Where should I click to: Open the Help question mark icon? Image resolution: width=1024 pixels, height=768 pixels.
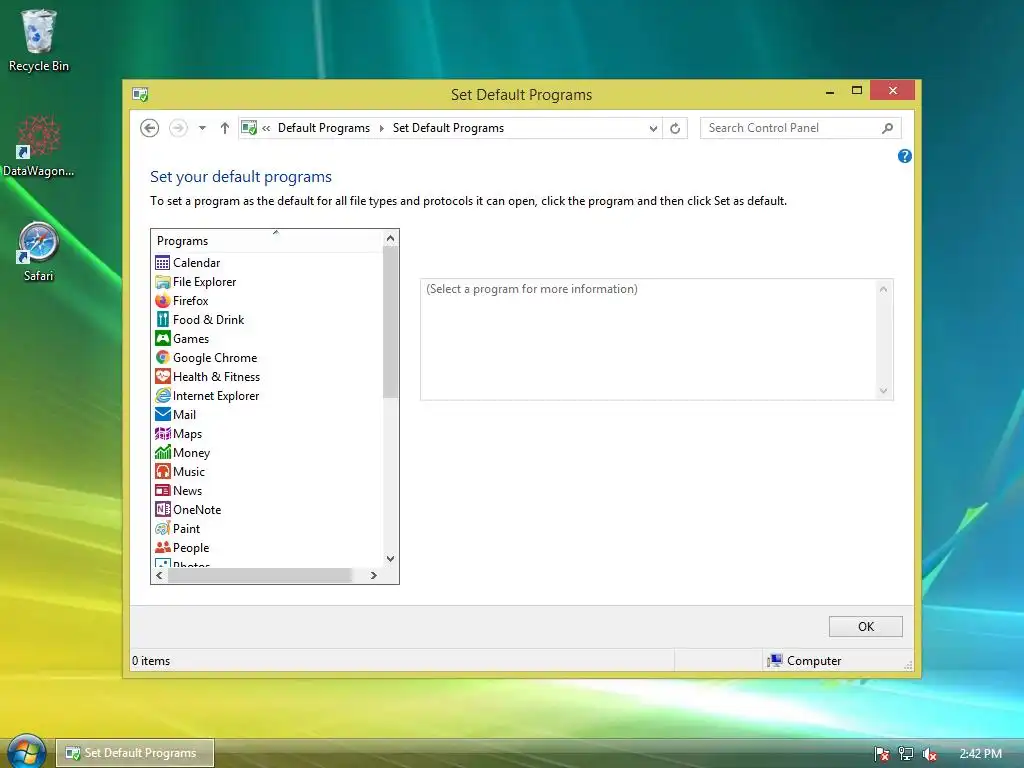(x=904, y=156)
